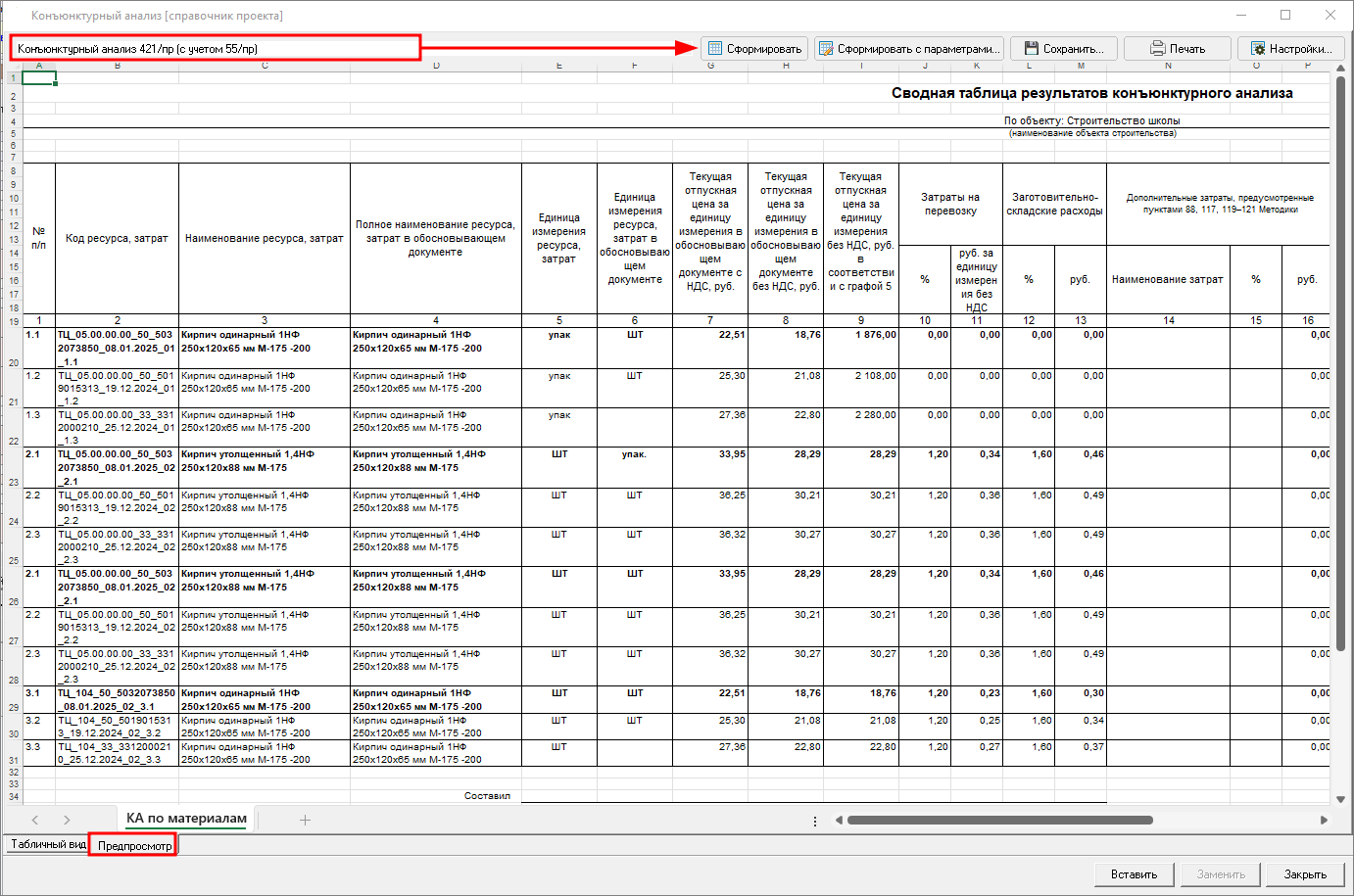
Task: Click the header Заготовительно-складские расходы
Action: [1054, 204]
